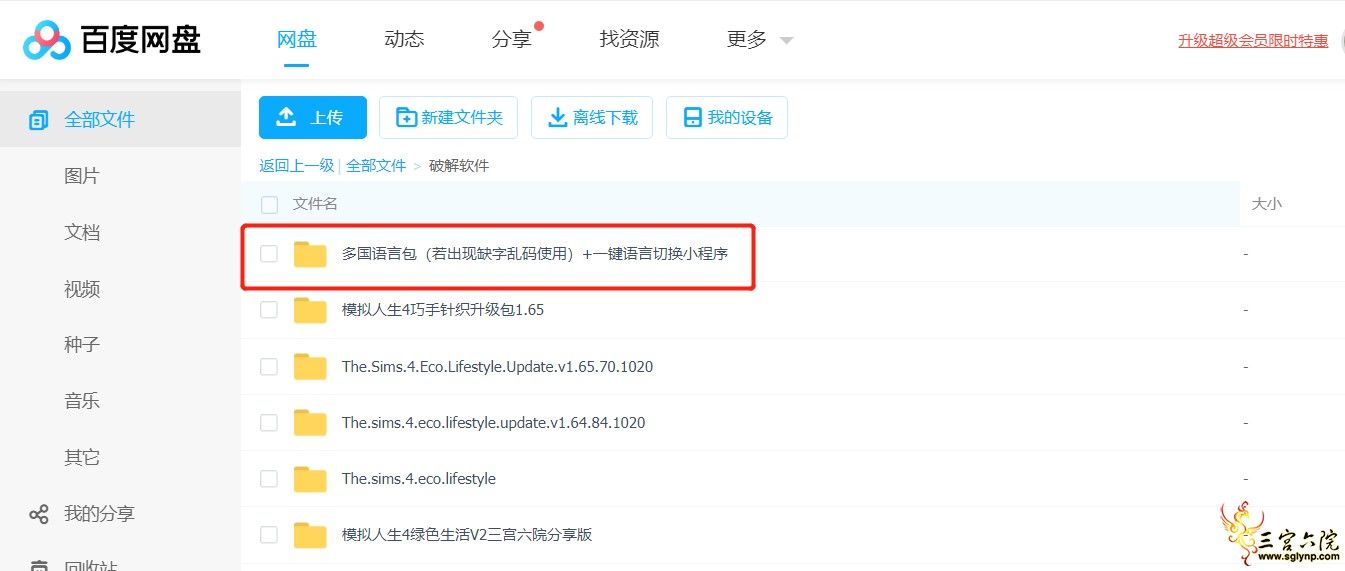Click the 上传 upload button
This screenshot has height=571, width=1345.
tap(313, 117)
